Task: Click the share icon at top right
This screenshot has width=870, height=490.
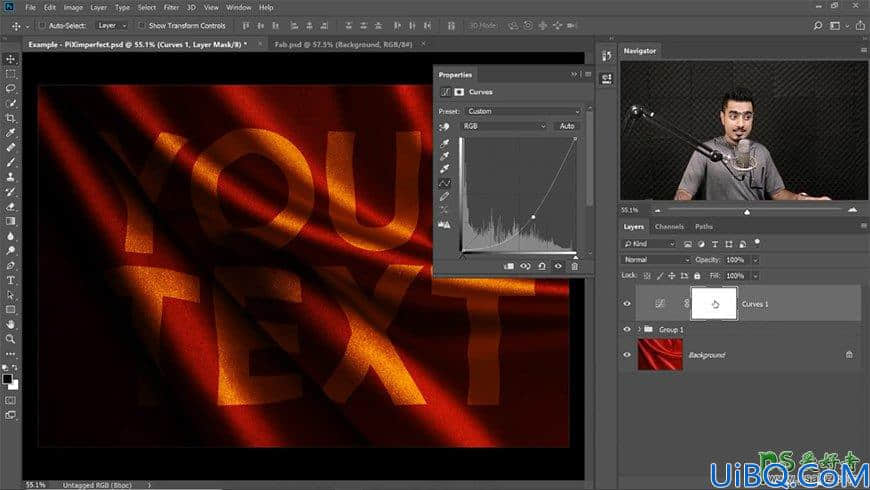Action: pos(860,26)
